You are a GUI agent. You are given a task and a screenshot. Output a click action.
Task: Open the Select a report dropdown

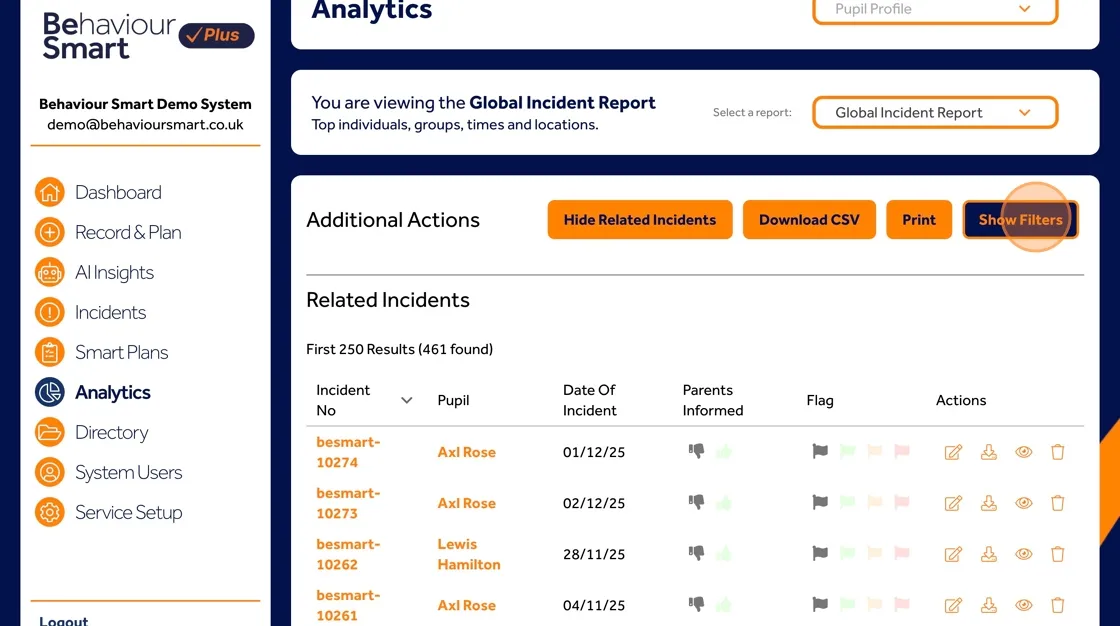pyautogui.click(x=934, y=112)
